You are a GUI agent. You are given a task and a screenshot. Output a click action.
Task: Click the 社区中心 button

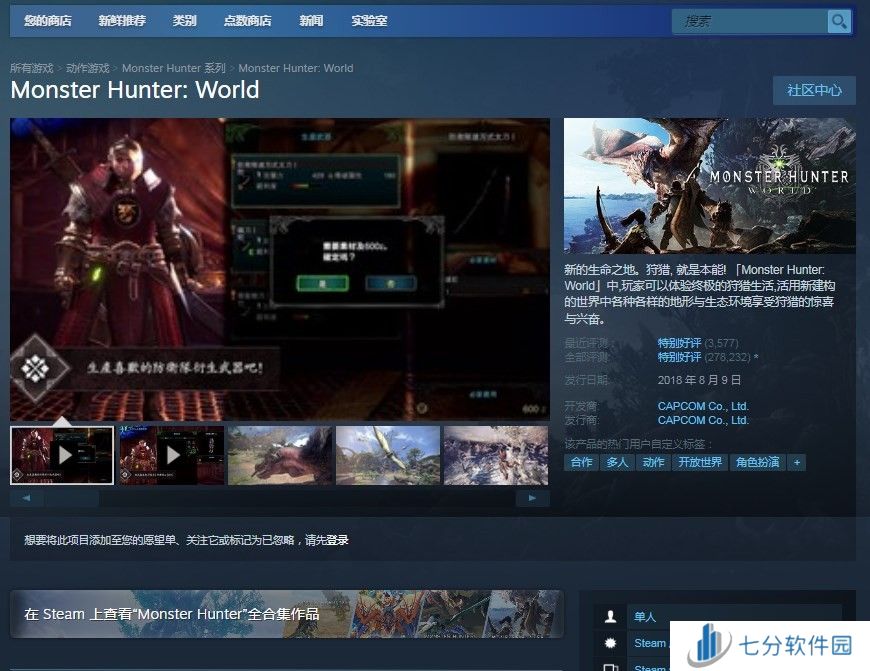coord(814,90)
